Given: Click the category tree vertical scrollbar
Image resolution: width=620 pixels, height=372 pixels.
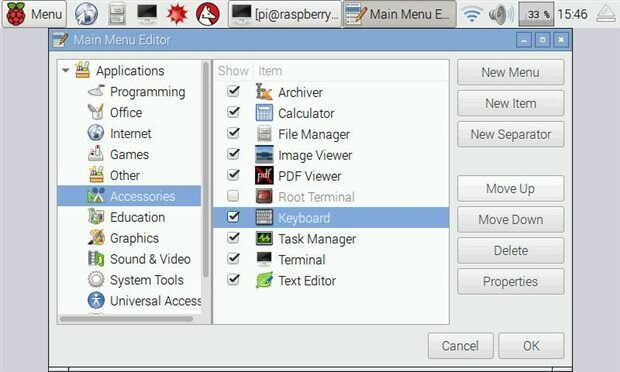Looking at the screenshot, I should (x=206, y=170).
